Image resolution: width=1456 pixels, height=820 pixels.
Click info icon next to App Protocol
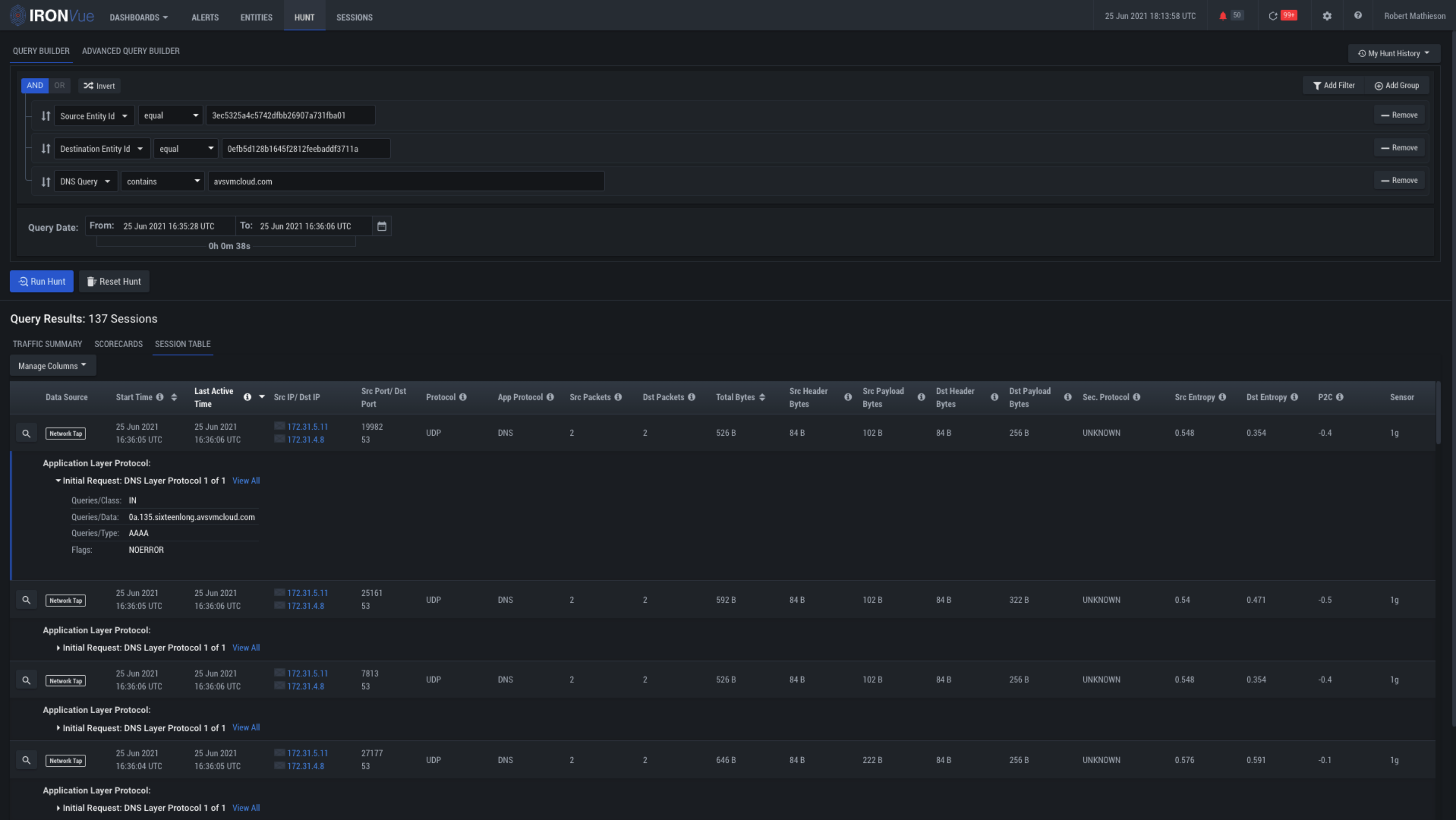550,397
